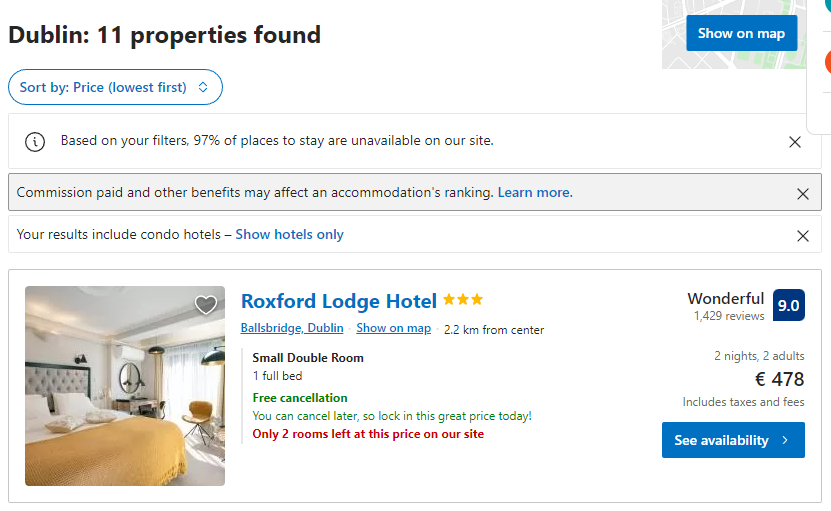The height and width of the screenshot is (511, 831).
Task: Open the Learn more link
Action: pos(535,193)
